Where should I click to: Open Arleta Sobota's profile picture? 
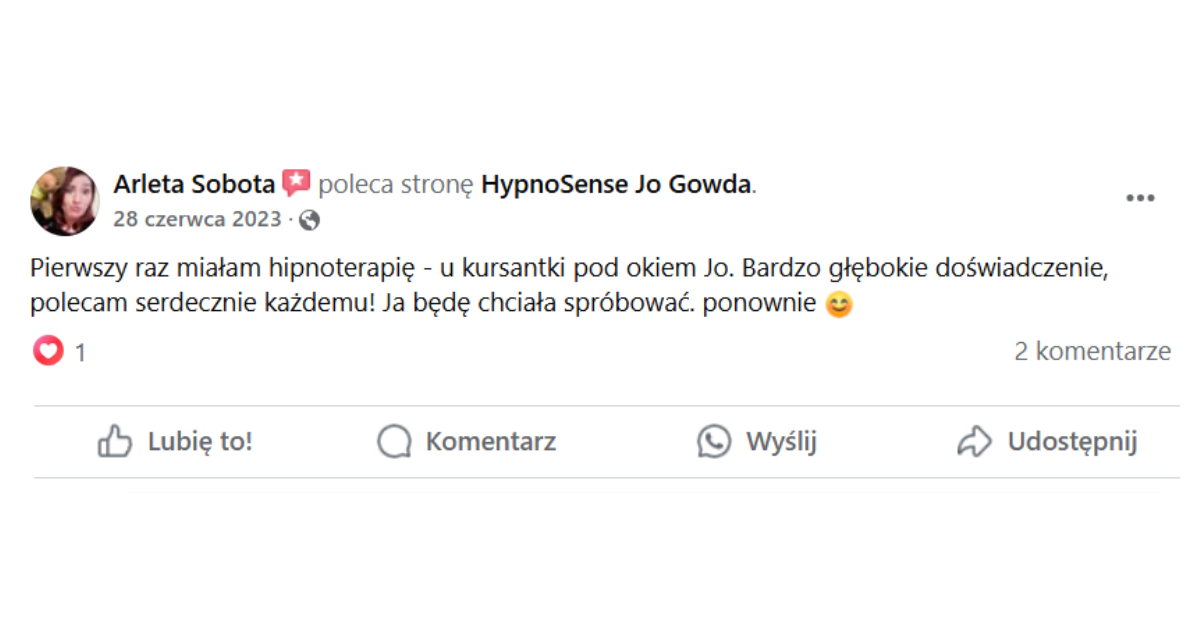click(65, 201)
